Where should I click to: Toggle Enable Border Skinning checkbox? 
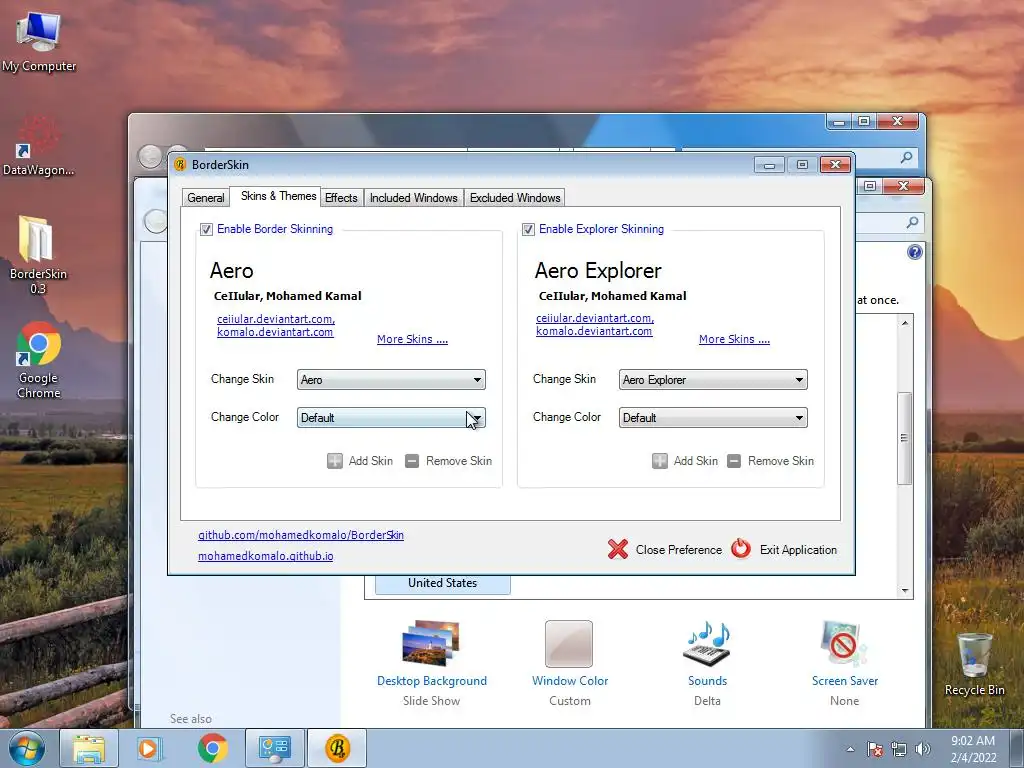pos(206,229)
